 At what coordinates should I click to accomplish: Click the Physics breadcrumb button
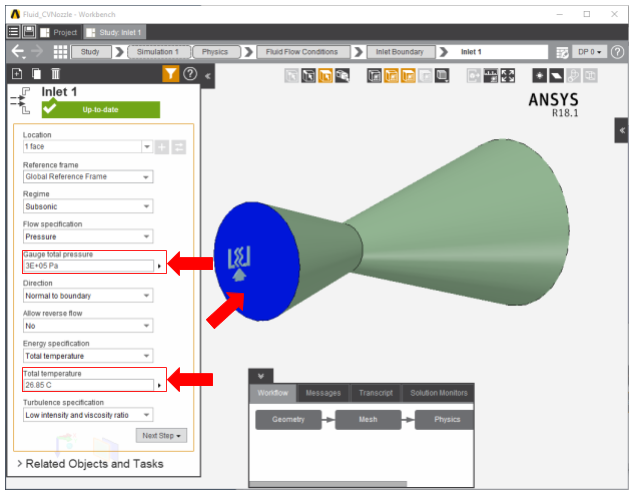pos(216,52)
